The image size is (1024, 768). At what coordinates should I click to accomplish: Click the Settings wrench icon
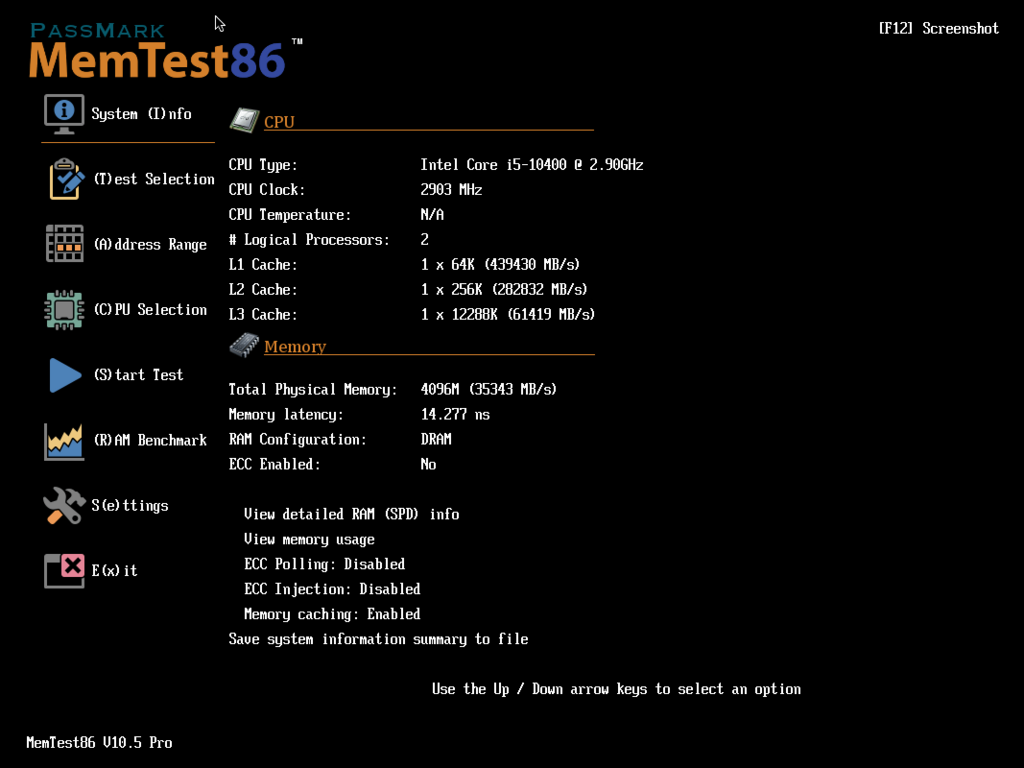coord(64,505)
